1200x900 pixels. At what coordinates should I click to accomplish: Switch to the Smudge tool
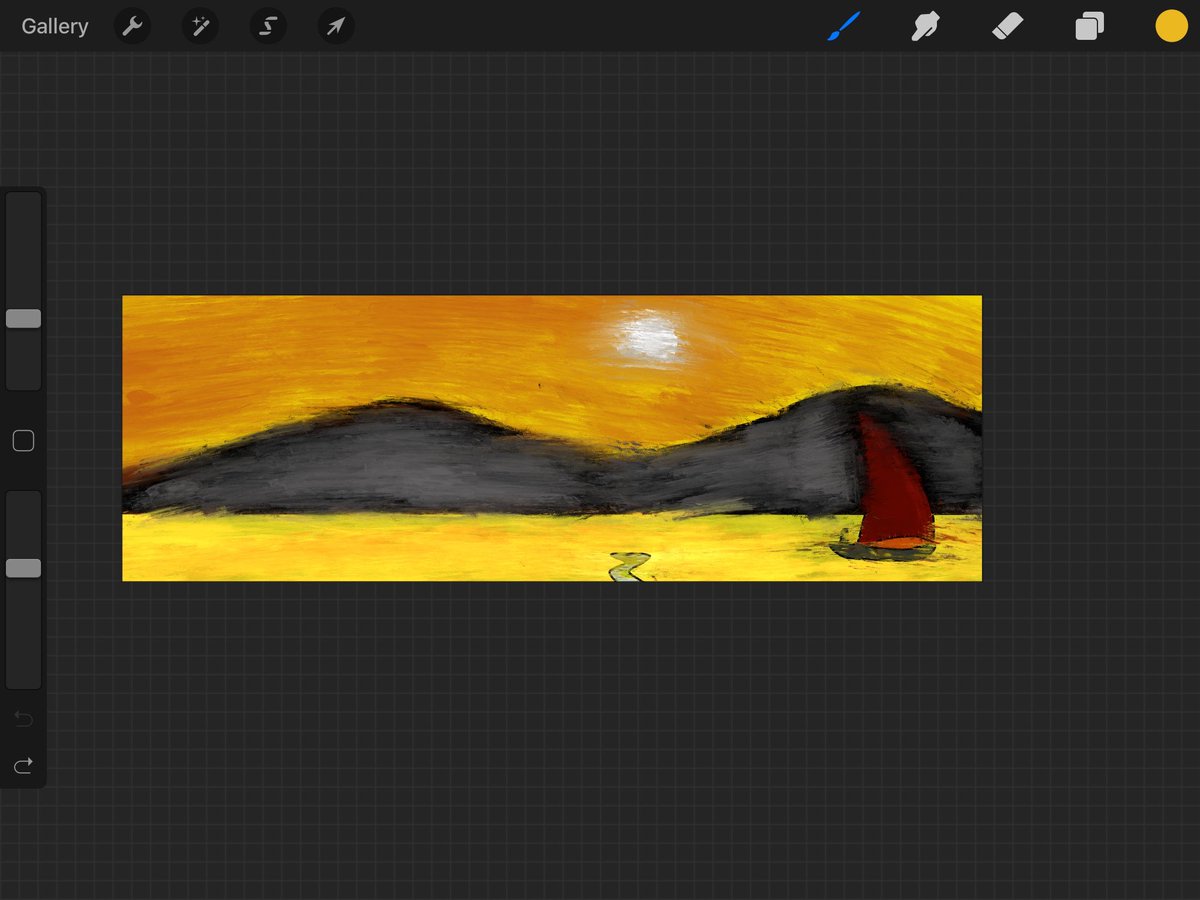click(x=925, y=26)
